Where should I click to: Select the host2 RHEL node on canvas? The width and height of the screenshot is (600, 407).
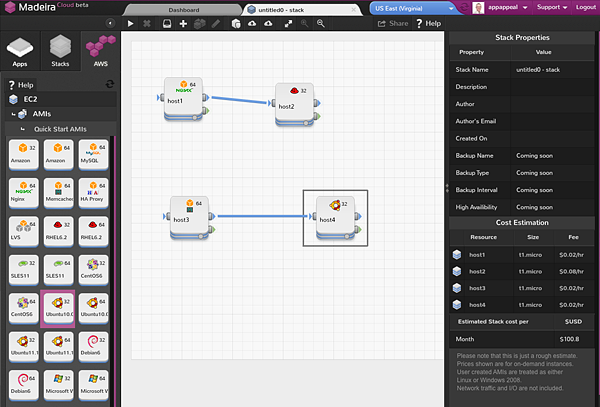click(x=294, y=104)
